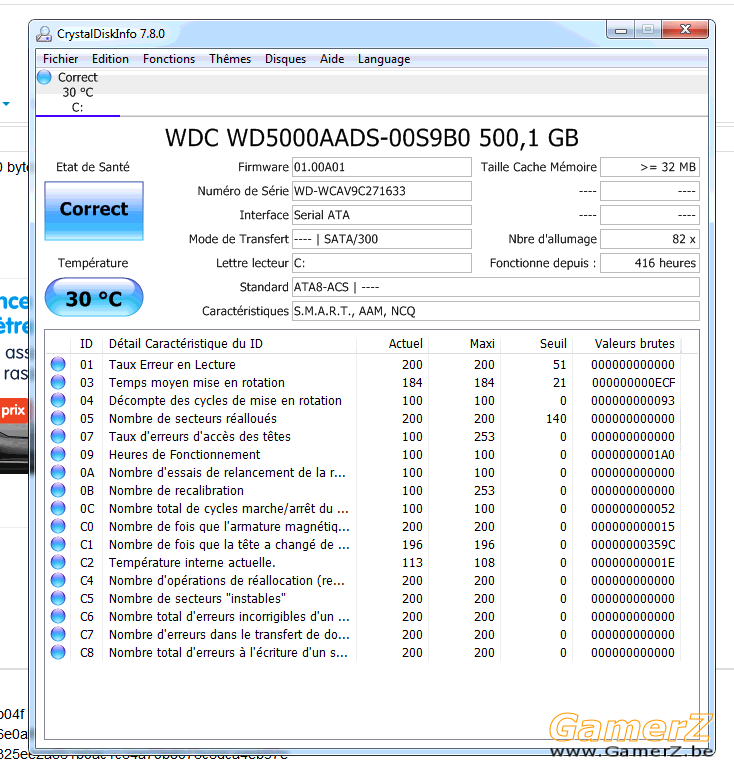
Task: Click the Seuil column header
Action: click(x=536, y=344)
